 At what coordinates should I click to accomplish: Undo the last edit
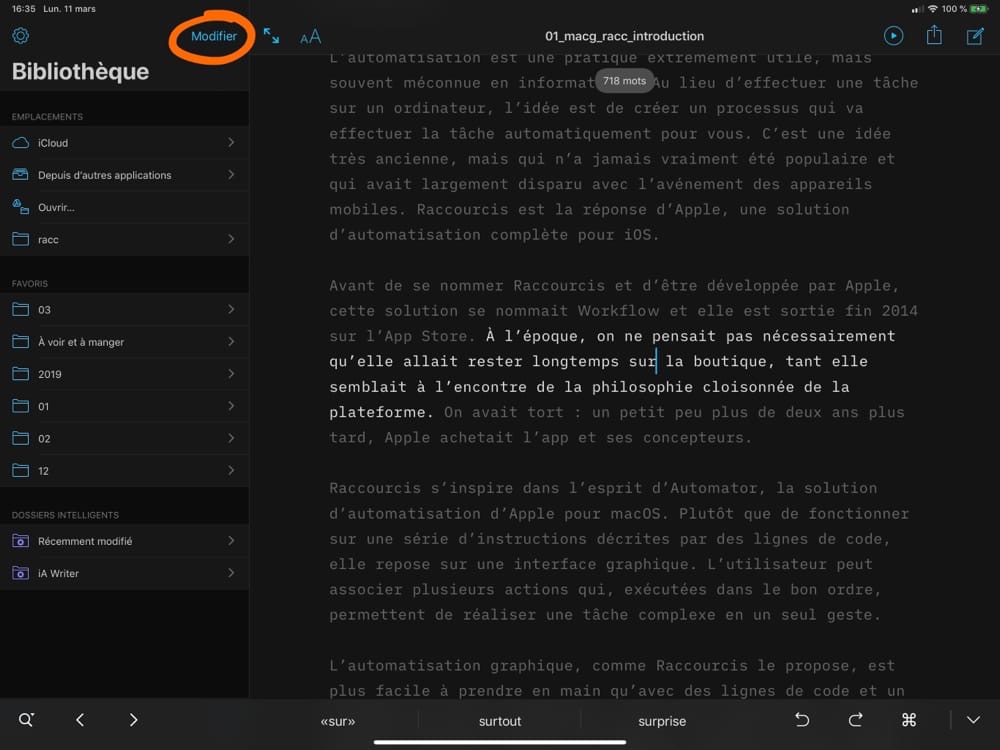point(802,720)
